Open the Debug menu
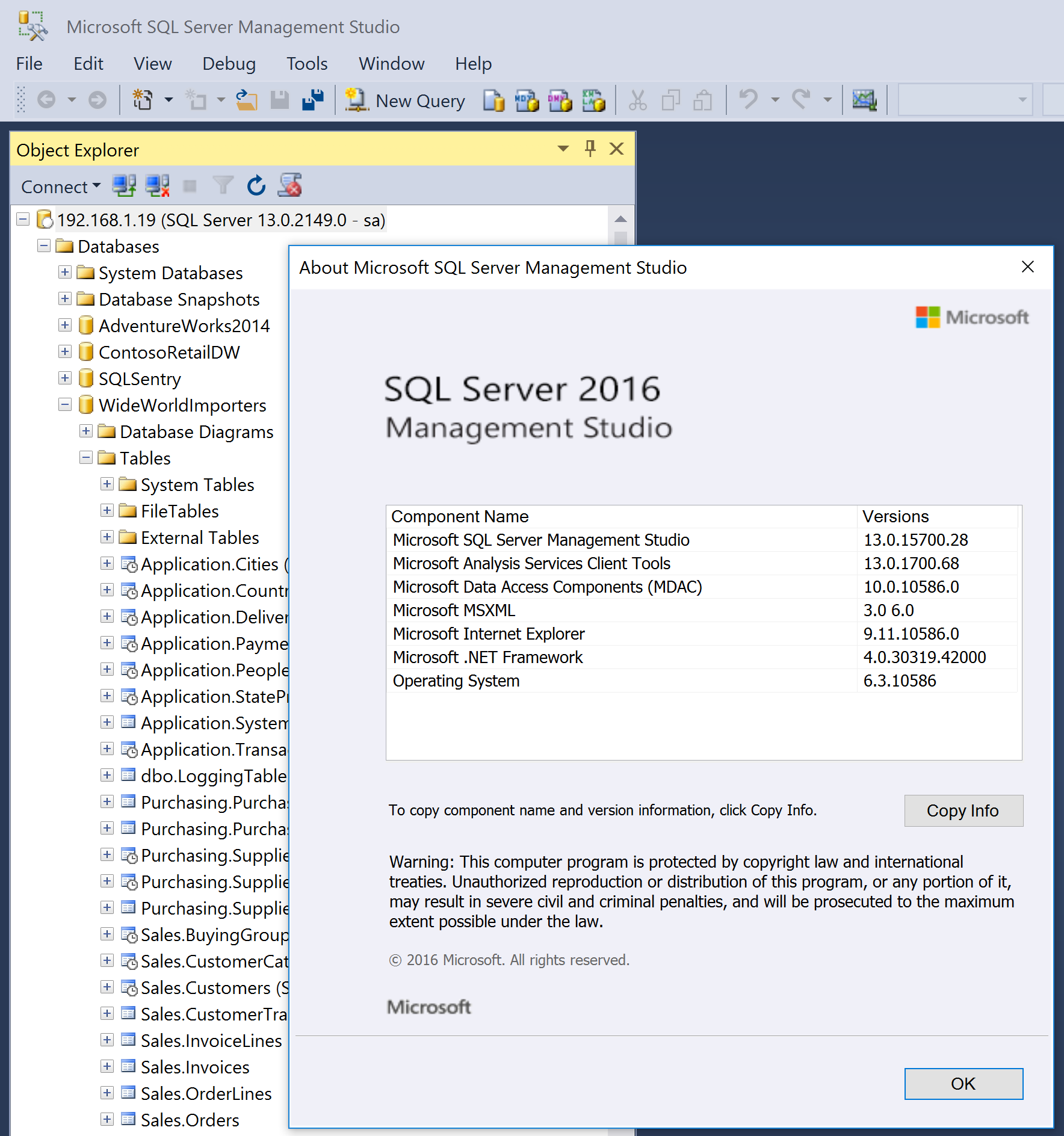This screenshot has height=1136, width=1064. click(229, 63)
